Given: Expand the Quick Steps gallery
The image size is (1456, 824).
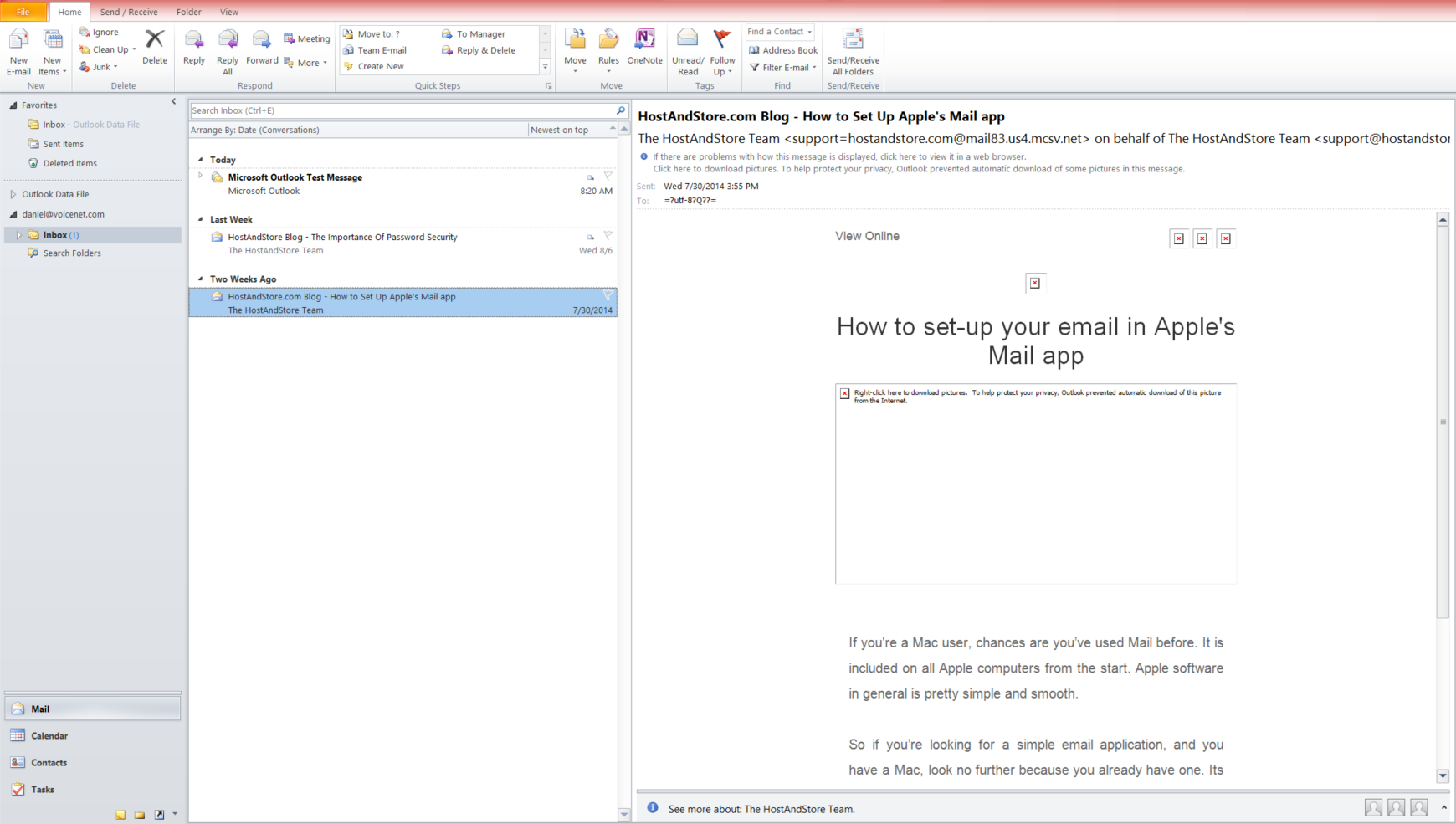Looking at the screenshot, I should [546, 67].
